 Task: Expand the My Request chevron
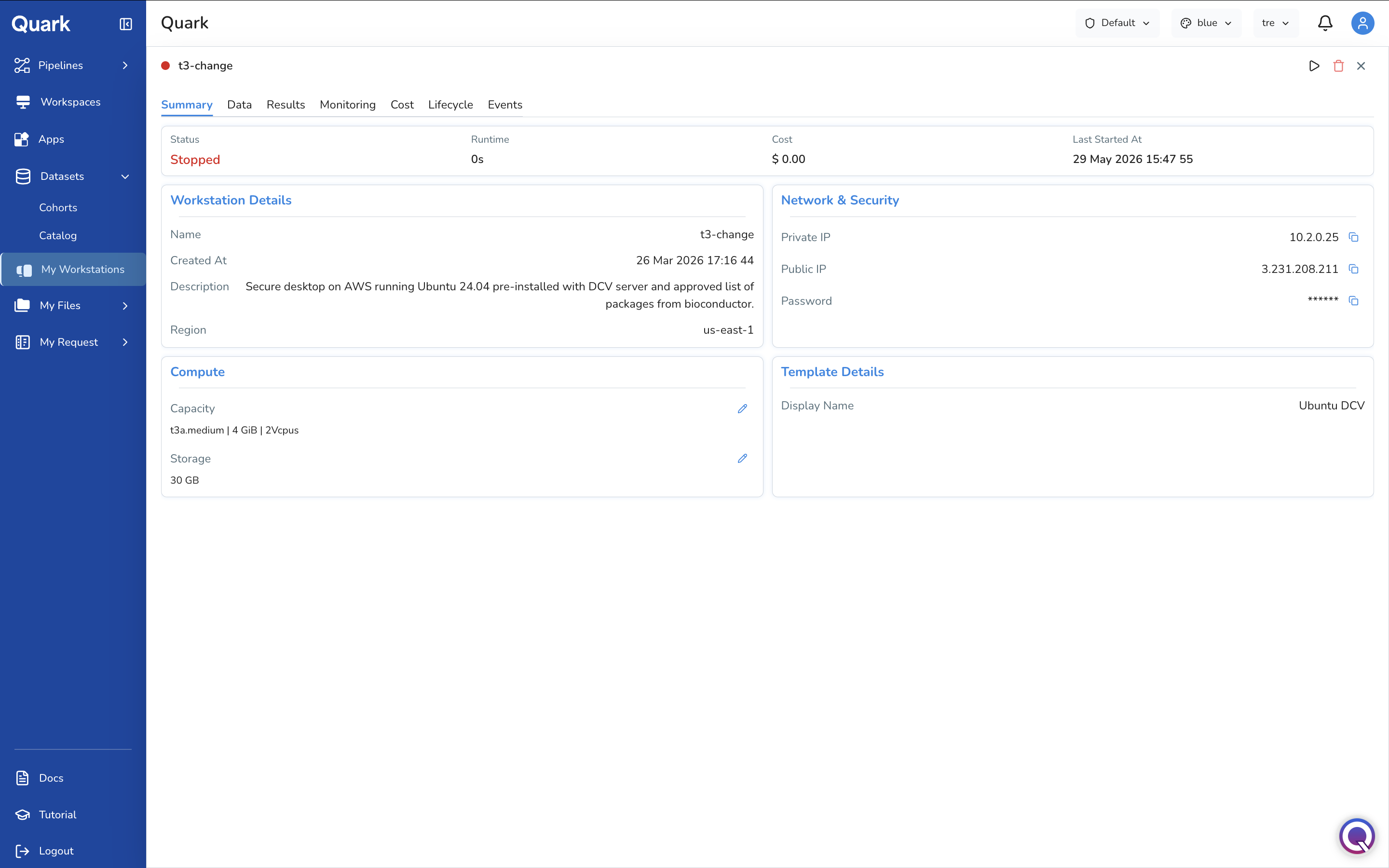point(125,342)
